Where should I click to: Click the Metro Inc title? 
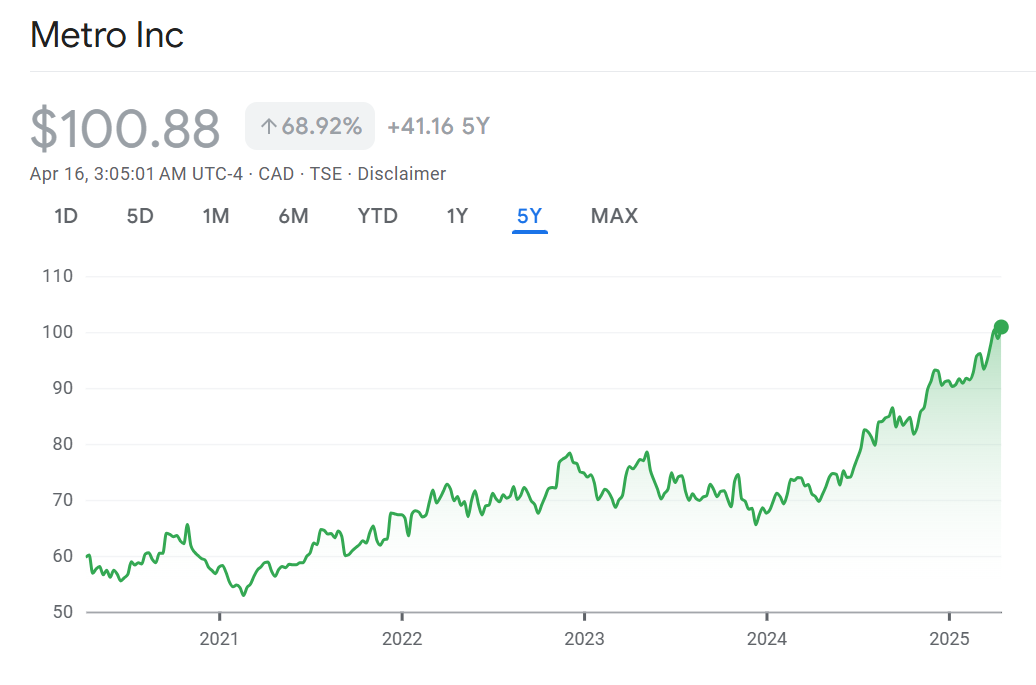(x=107, y=36)
